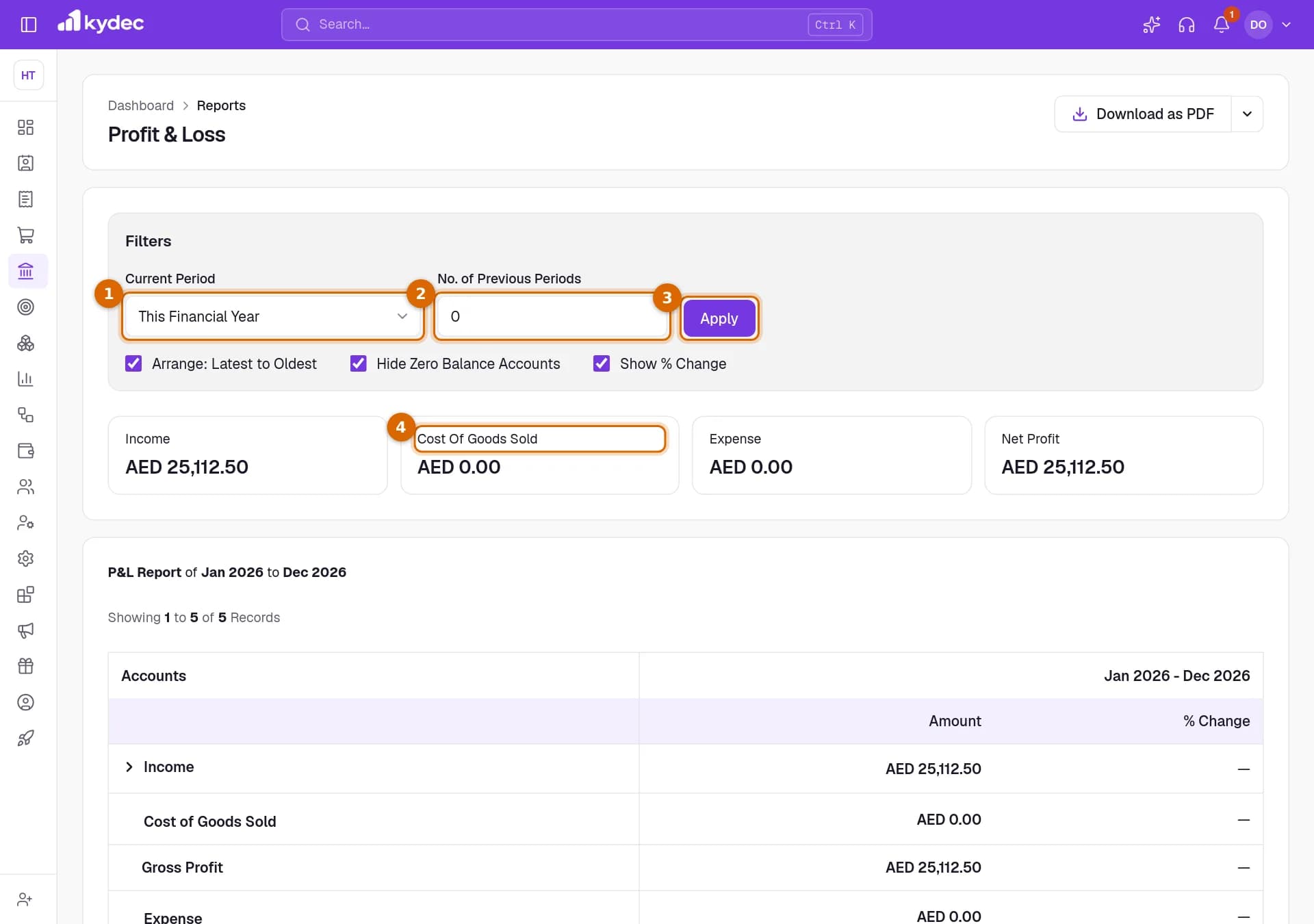Go to the Dashboard breadcrumb
The height and width of the screenshot is (924, 1314).
pyautogui.click(x=141, y=105)
